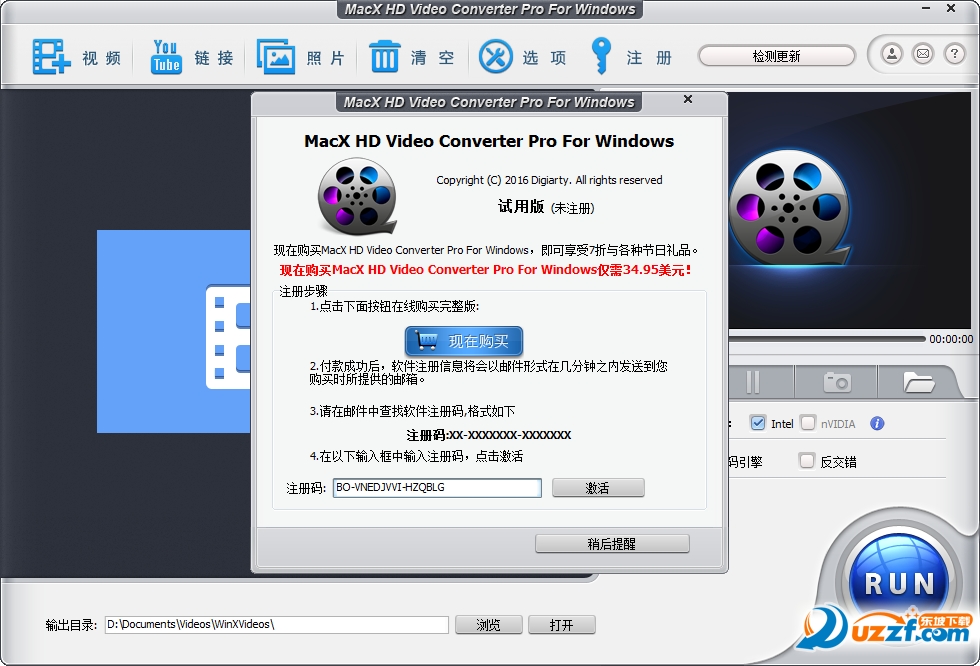Click the browse (浏览) button

489,625
